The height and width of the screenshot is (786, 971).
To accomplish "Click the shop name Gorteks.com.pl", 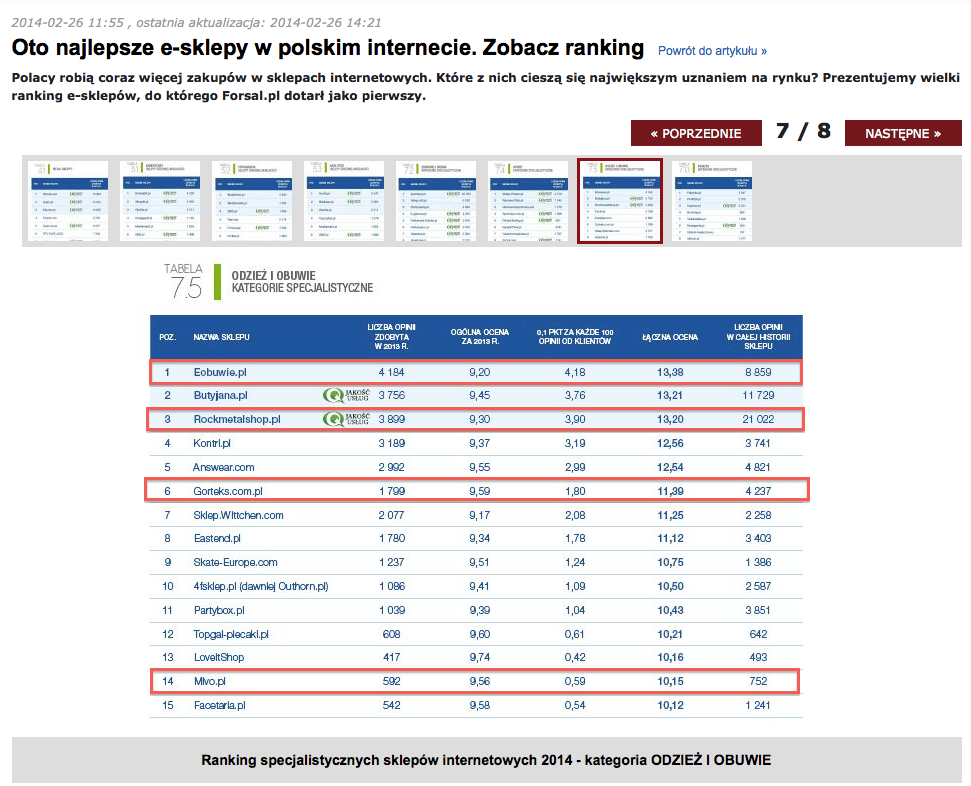I will (x=228, y=491).
